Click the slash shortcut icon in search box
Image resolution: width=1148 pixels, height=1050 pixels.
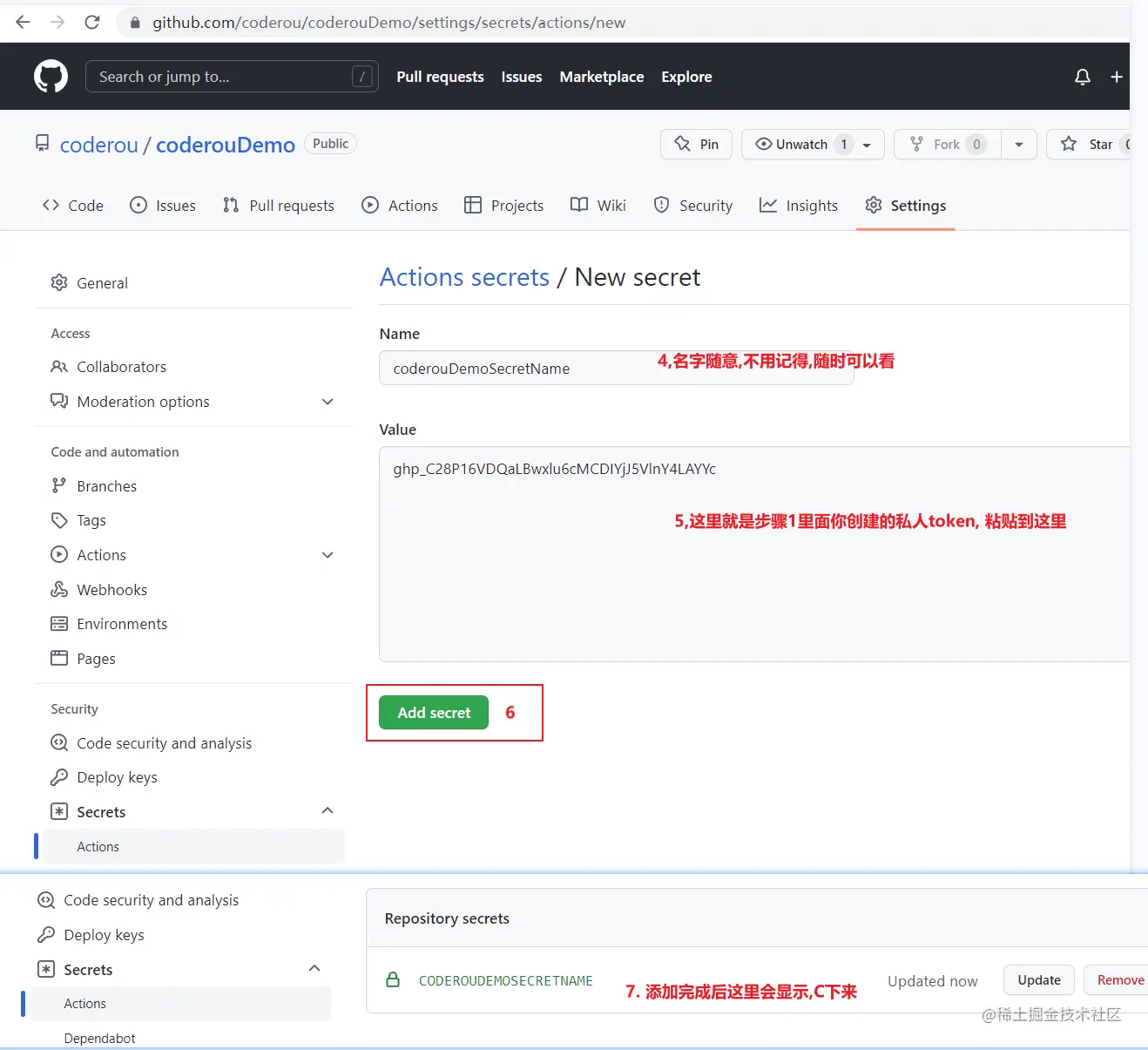click(362, 77)
